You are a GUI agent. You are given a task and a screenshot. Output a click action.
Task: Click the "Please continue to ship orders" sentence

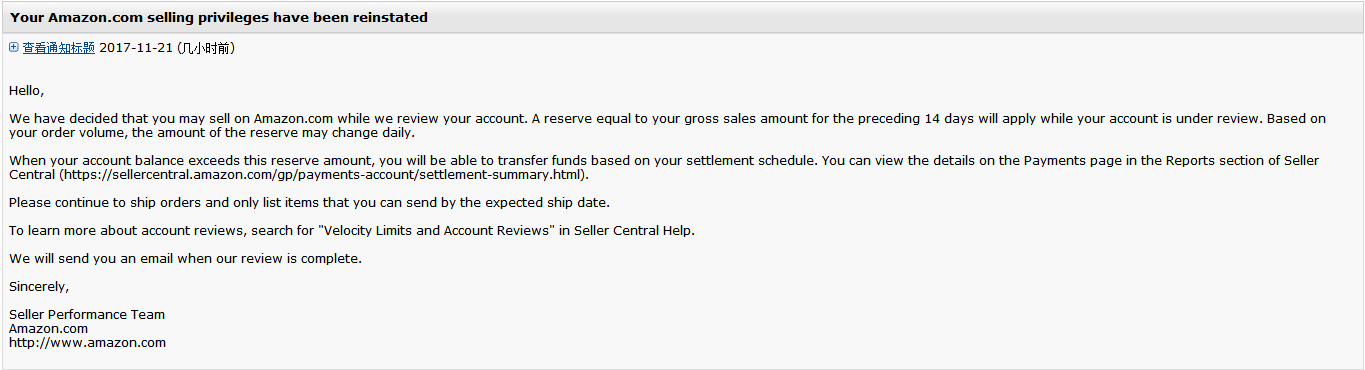click(x=309, y=203)
